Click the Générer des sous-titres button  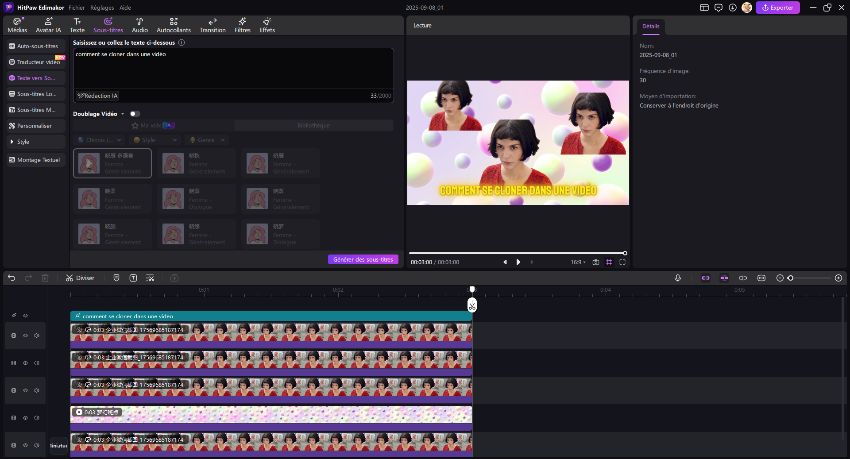tap(362, 259)
